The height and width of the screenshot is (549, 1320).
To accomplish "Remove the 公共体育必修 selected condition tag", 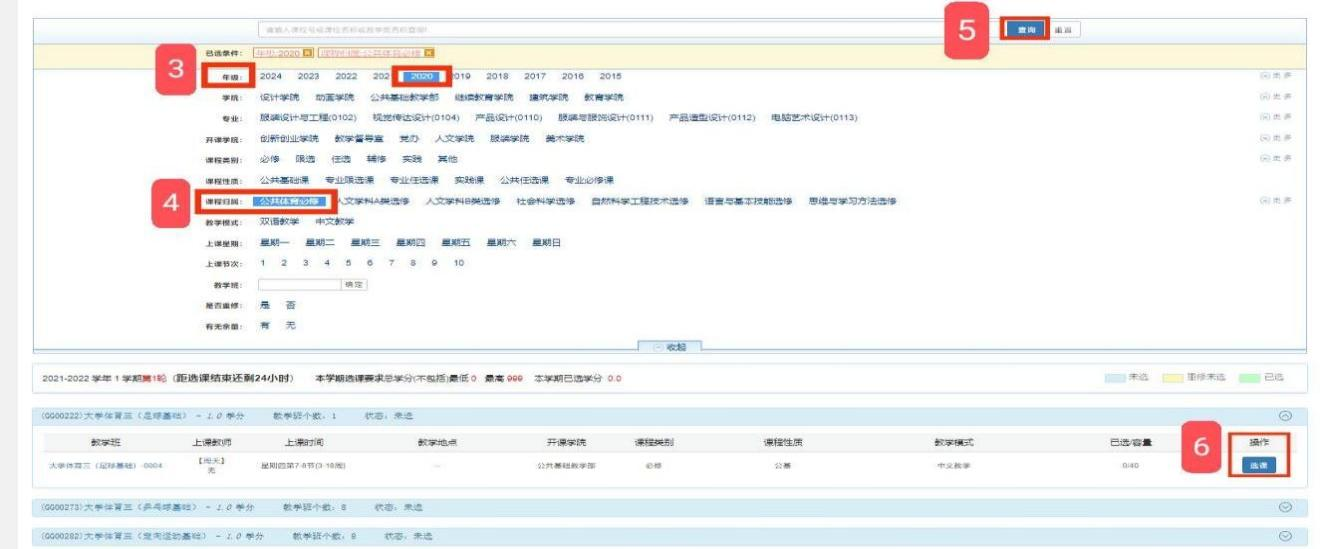I will click(429, 53).
